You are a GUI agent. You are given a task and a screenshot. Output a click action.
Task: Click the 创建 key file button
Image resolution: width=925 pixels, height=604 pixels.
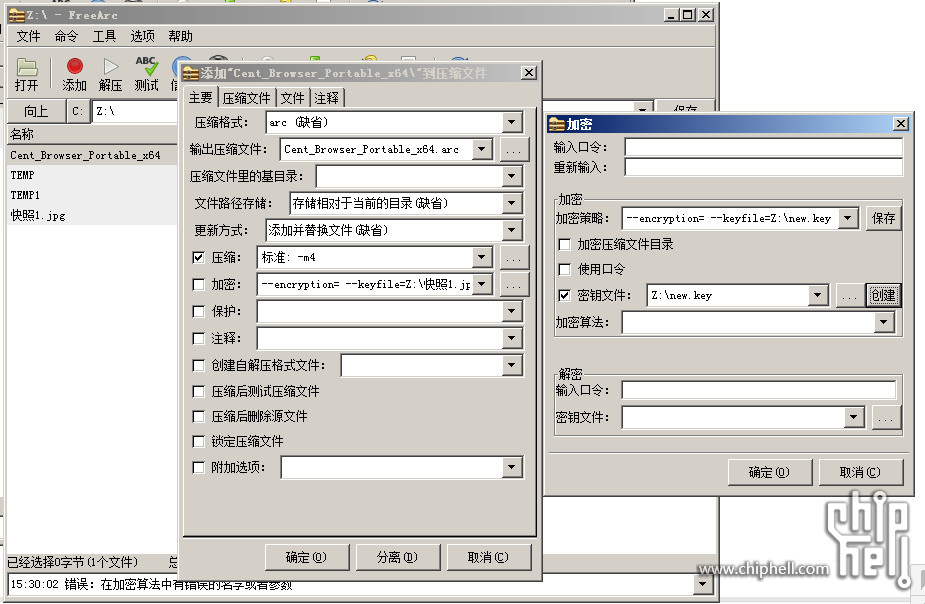click(x=883, y=295)
